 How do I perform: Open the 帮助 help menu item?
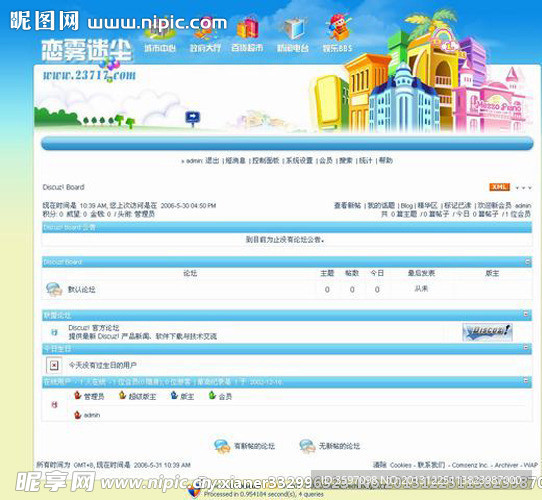pyautogui.click(x=386, y=160)
